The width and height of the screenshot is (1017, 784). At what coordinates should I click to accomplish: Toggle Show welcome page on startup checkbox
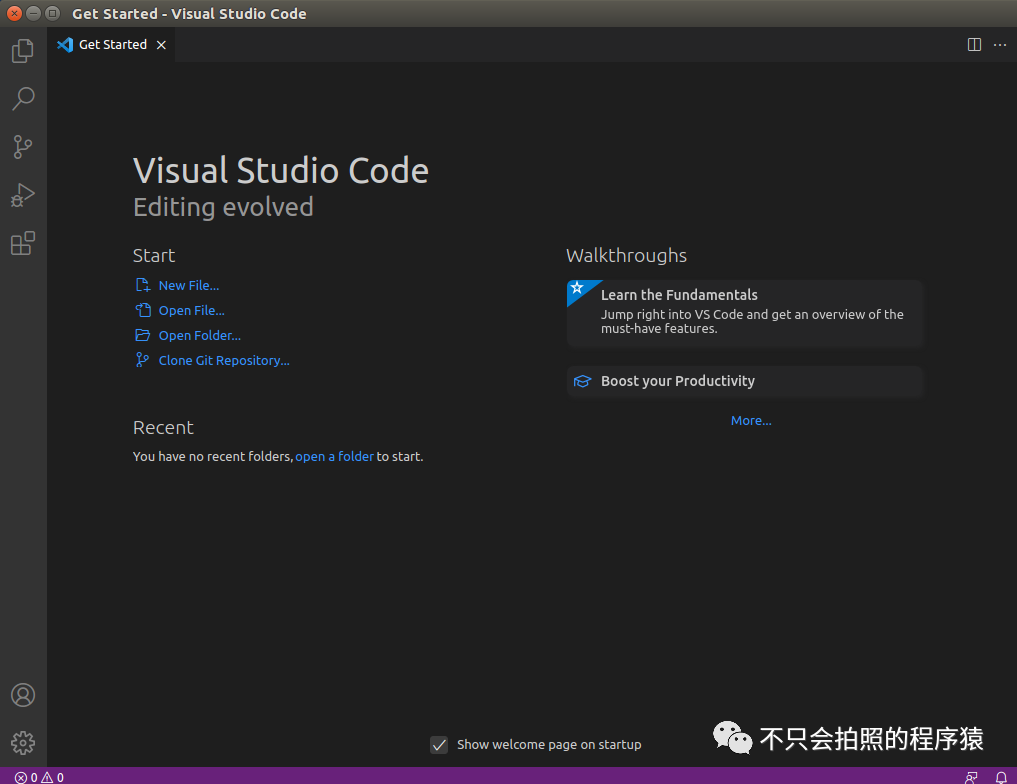click(x=439, y=744)
